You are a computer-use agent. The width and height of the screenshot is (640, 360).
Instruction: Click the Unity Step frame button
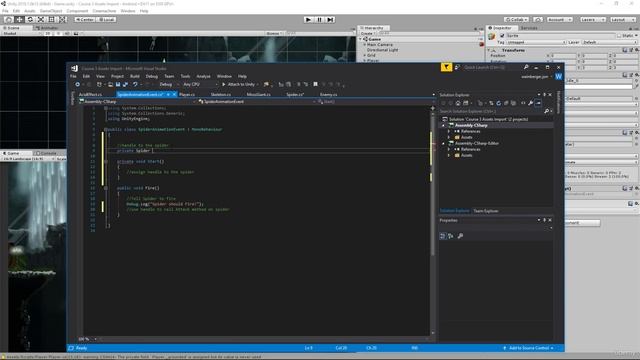click(x=331, y=20)
